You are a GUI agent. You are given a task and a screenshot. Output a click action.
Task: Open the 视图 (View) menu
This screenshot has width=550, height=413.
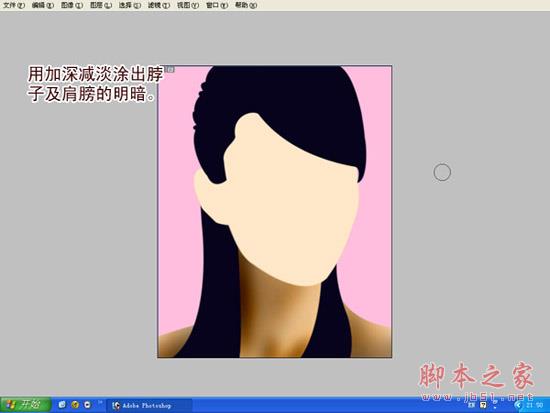tap(188, 5)
